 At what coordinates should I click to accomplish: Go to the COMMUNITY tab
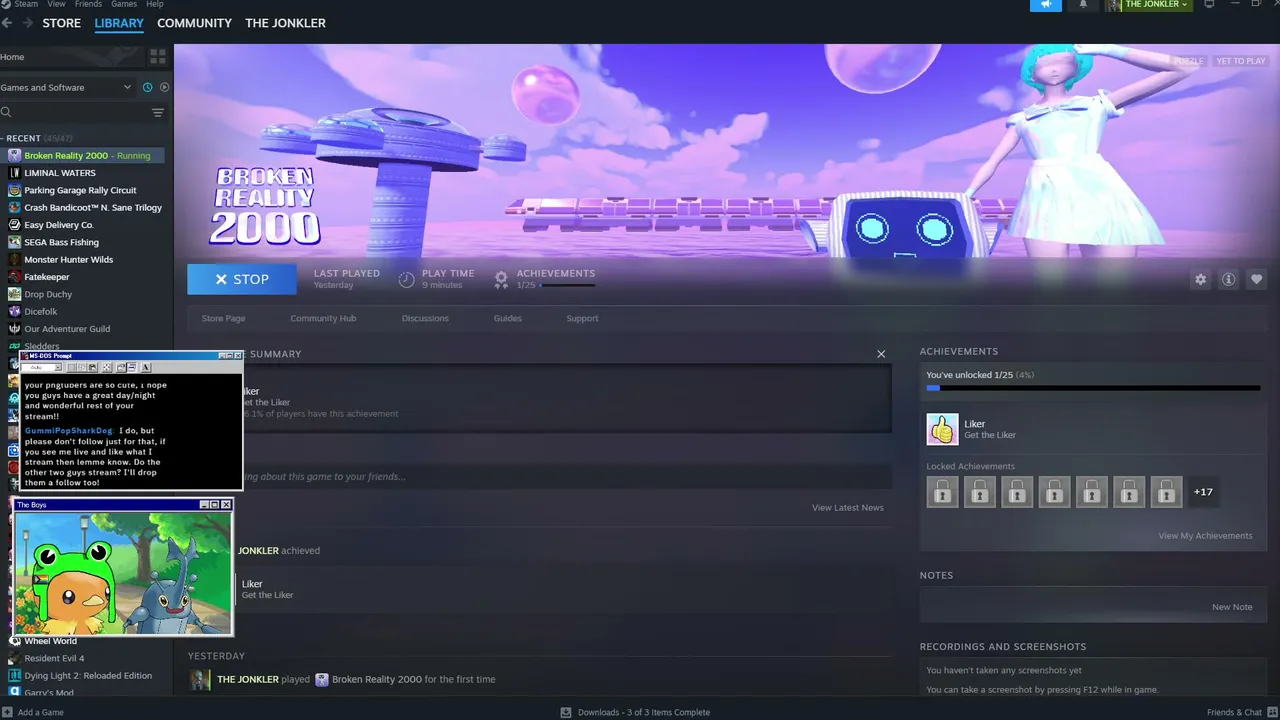pos(194,23)
